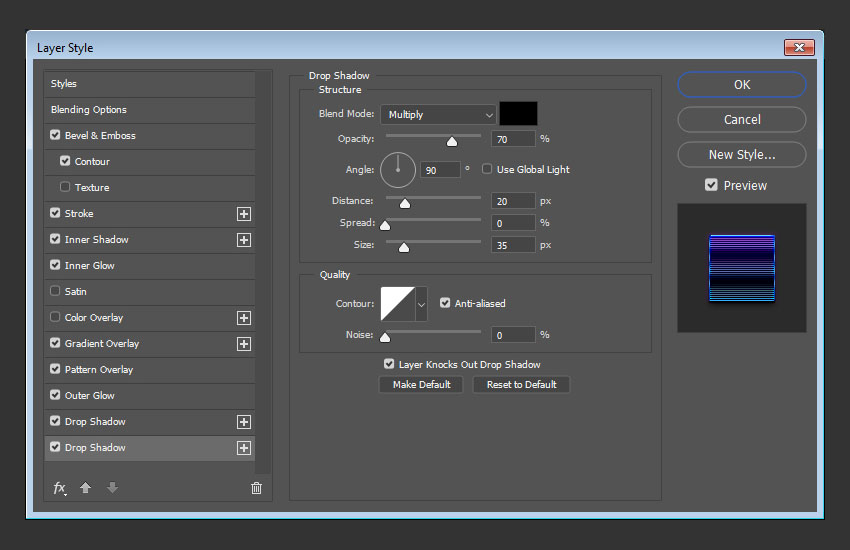This screenshot has width=850, height=550.
Task: Uncheck the Pattern Overlay checkbox
Action: 55,369
